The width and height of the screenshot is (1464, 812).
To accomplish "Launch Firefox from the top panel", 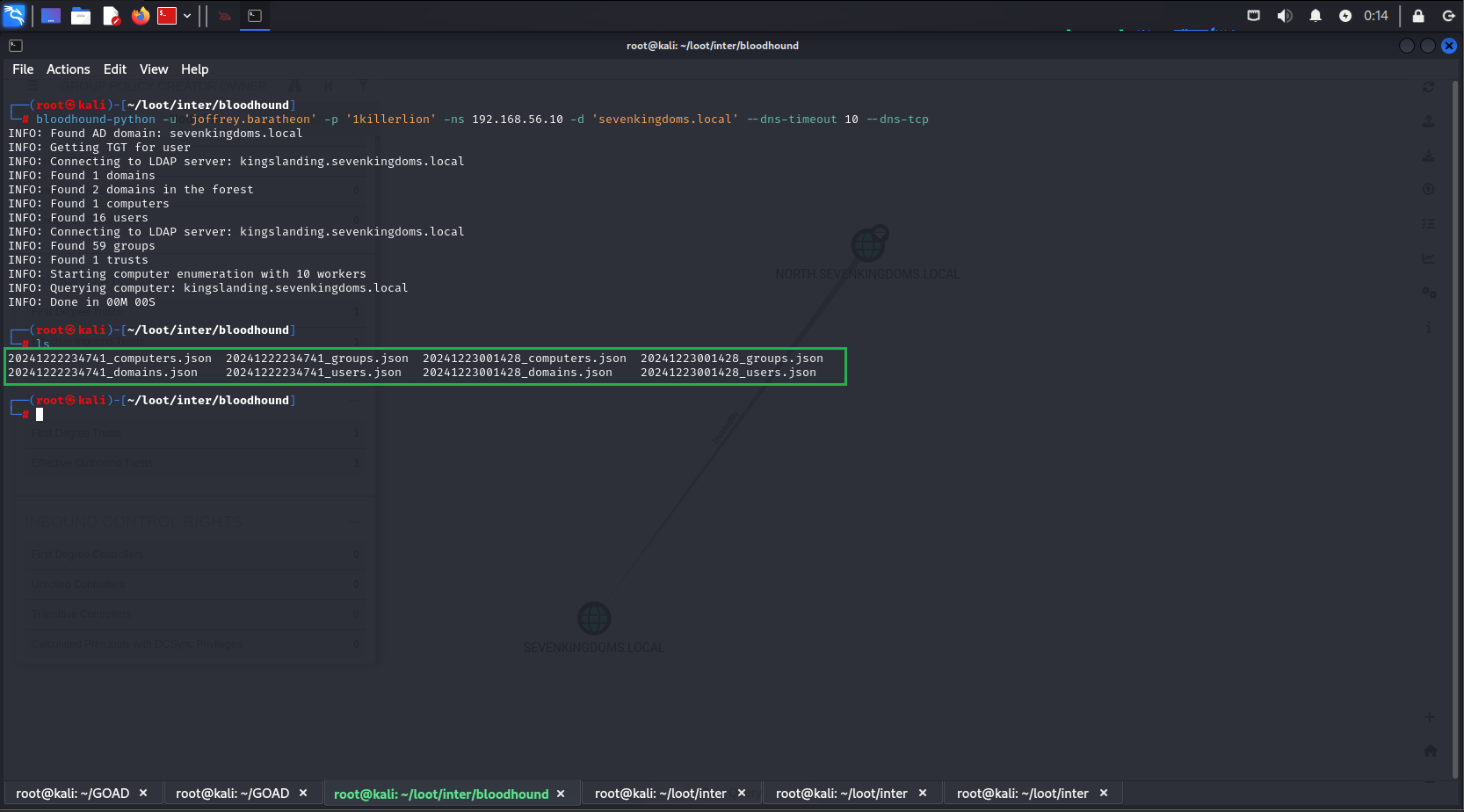I will (x=141, y=16).
